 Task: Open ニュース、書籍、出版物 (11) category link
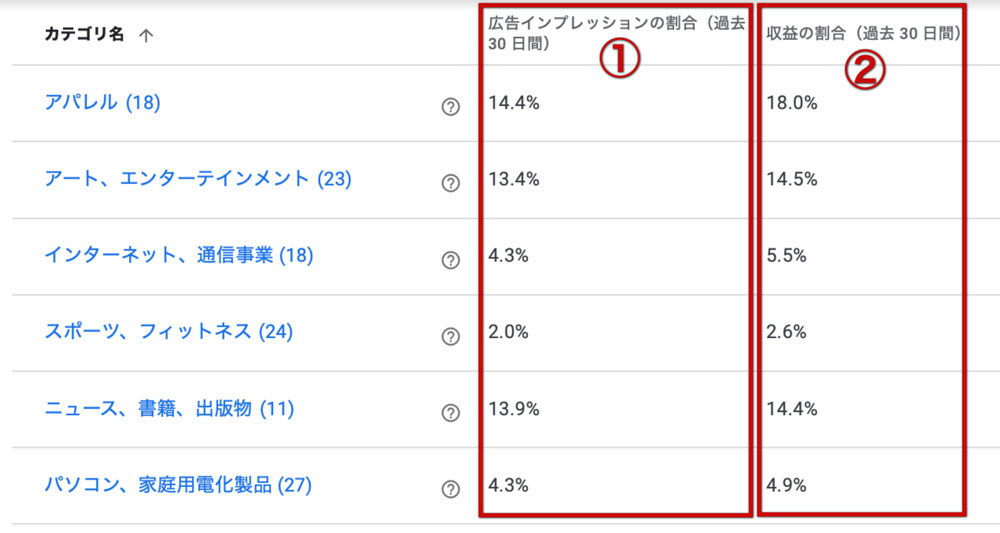pyautogui.click(x=169, y=408)
